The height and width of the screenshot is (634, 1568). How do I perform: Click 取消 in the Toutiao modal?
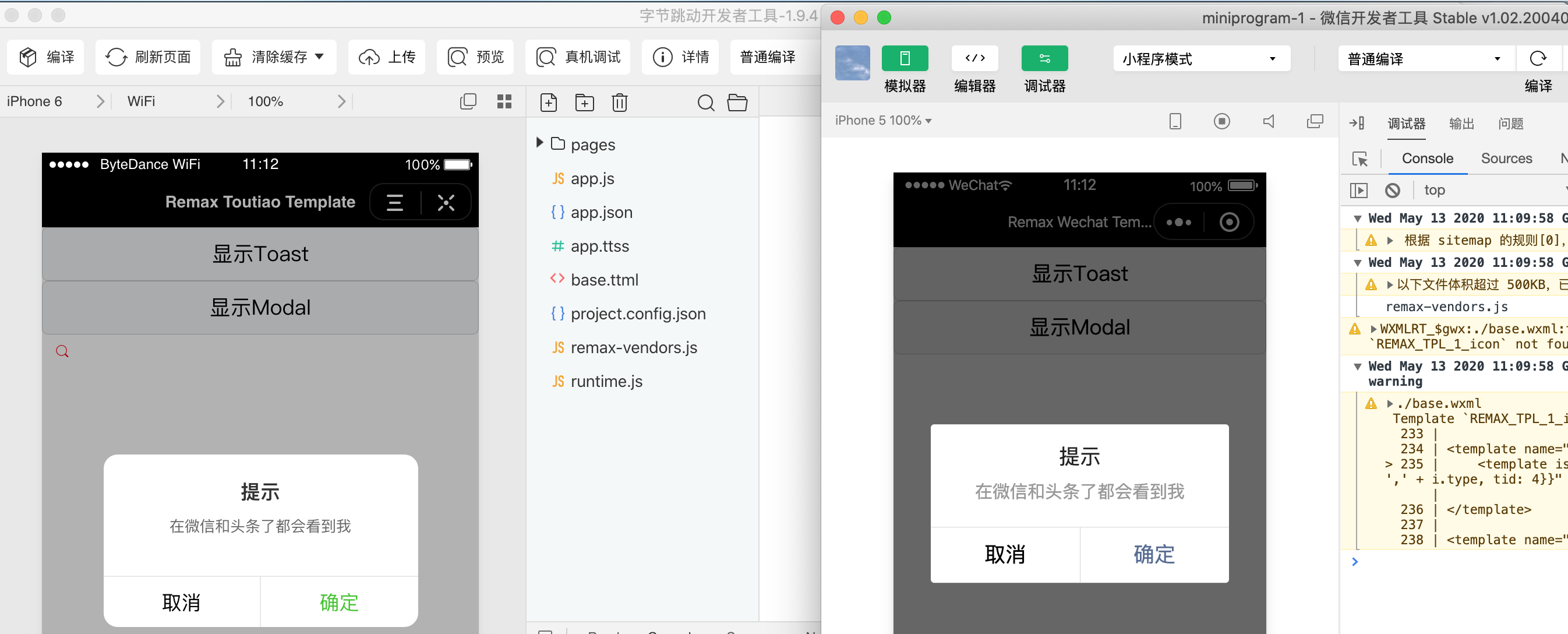pos(181,602)
